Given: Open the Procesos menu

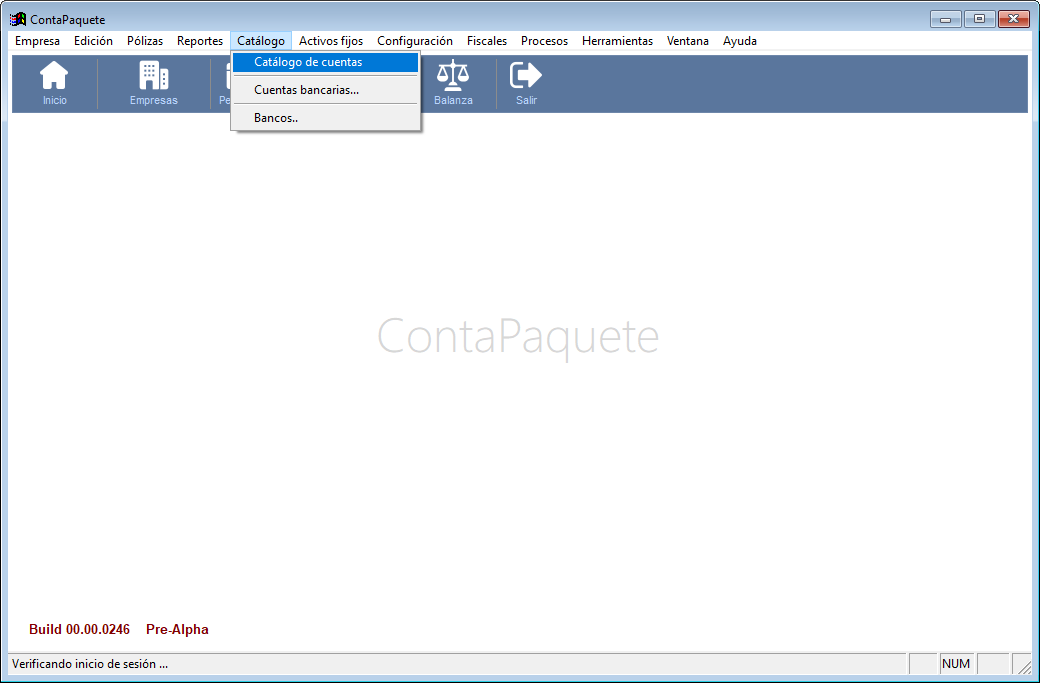Looking at the screenshot, I should (x=545, y=41).
